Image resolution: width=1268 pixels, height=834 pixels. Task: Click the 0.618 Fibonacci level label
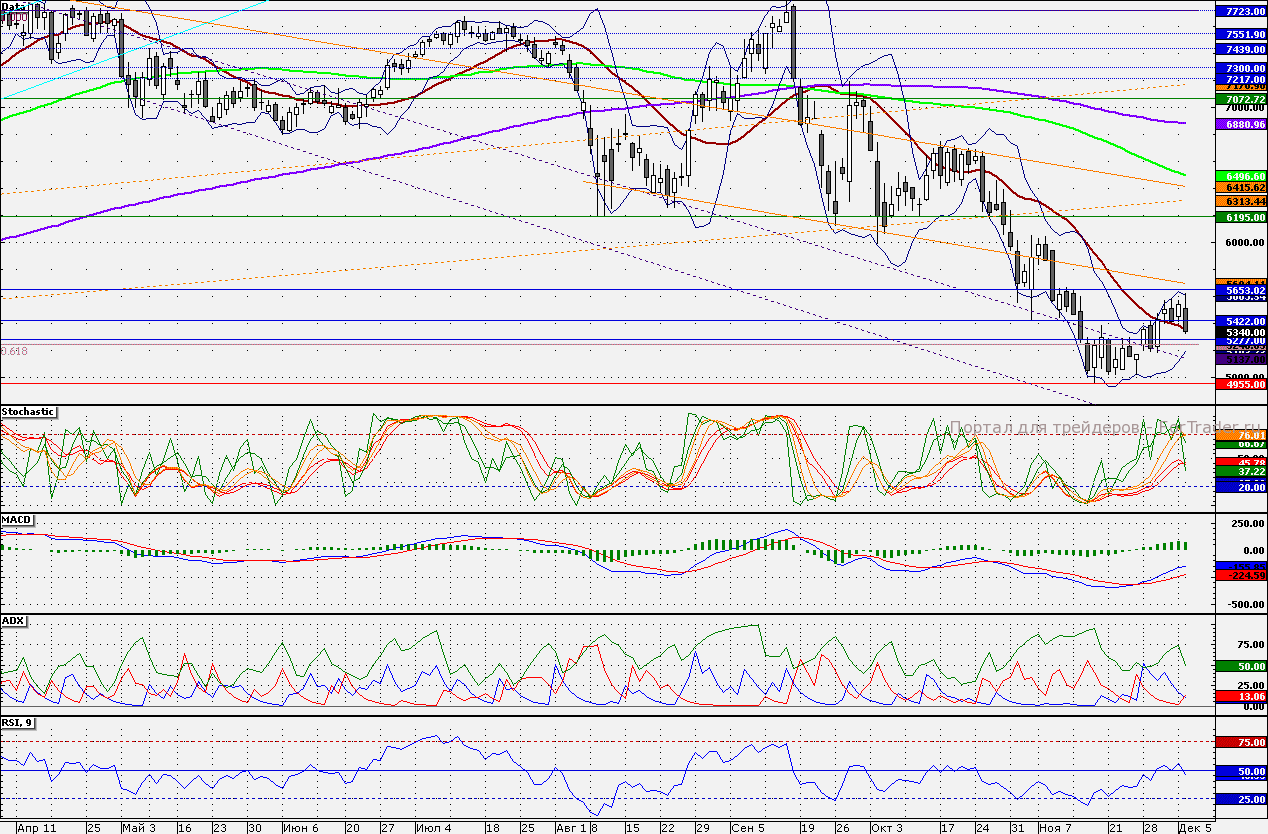point(13,351)
